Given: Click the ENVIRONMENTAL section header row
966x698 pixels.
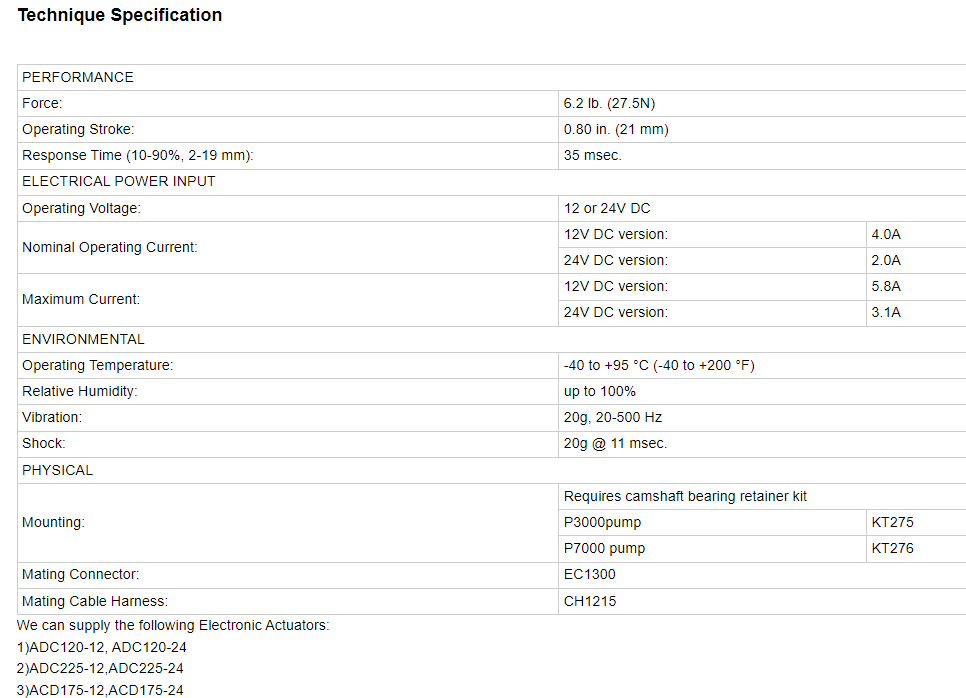Looking at the screenshot, I should (492, 339).
